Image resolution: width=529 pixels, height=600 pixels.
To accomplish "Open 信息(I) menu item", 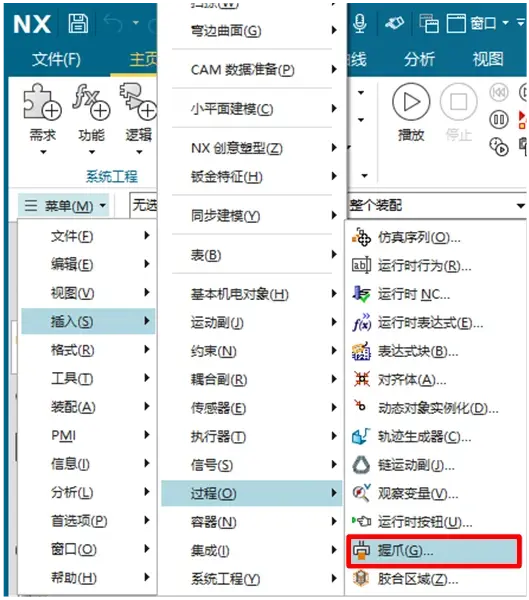I will pos(88,464).
